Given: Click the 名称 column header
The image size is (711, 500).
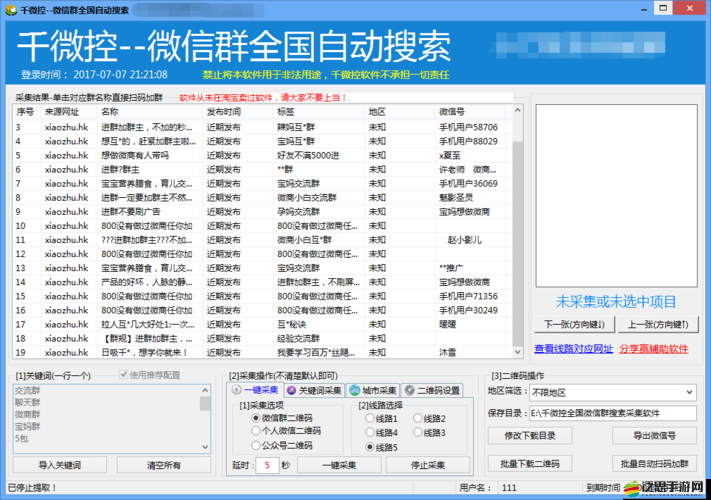Looking at the screenshot, I should pyautogui.click(x=149, y=112).
